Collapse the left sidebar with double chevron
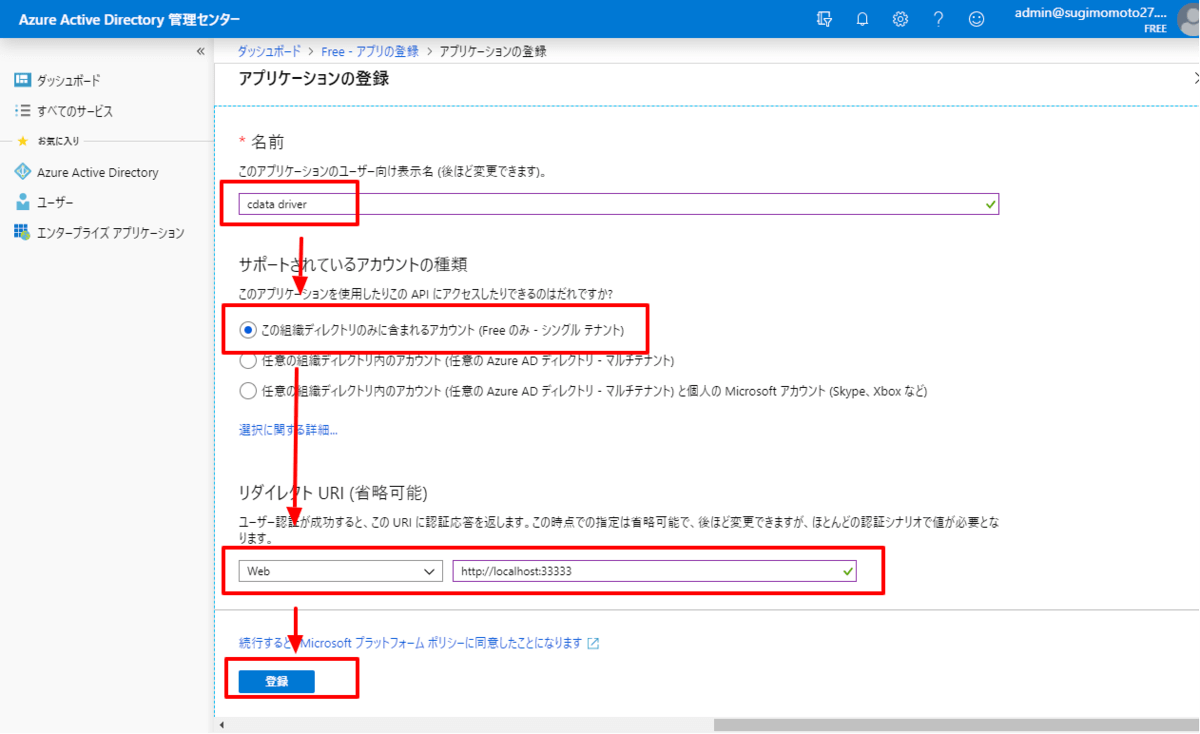This screenshot has height=734, width=1200. pyautogui.click(x=200, y=51)
